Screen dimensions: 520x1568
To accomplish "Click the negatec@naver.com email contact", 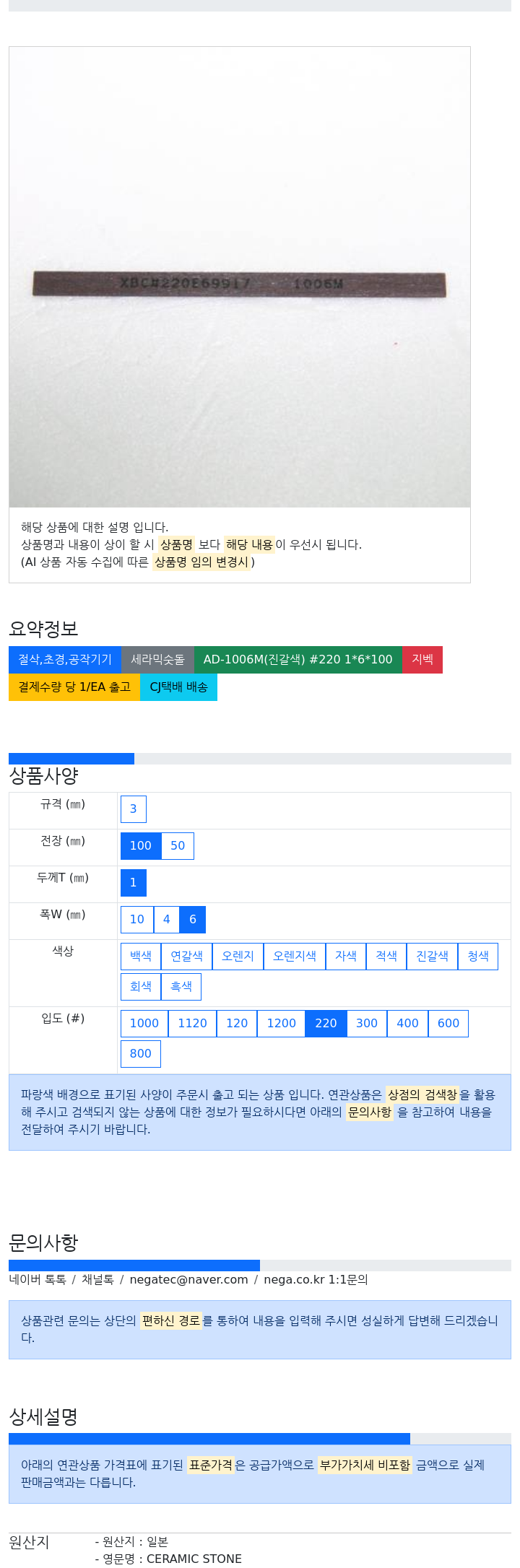I will click(189, 1280).
